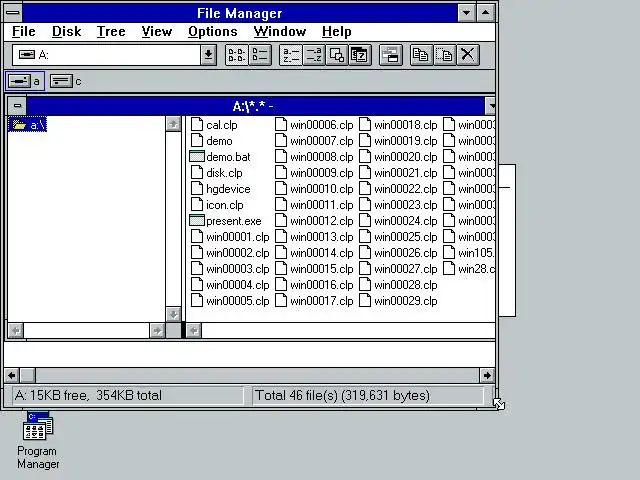Click the copy files toolbar icon
This screenshot has width=640, height=480.
tap(421, 55)
